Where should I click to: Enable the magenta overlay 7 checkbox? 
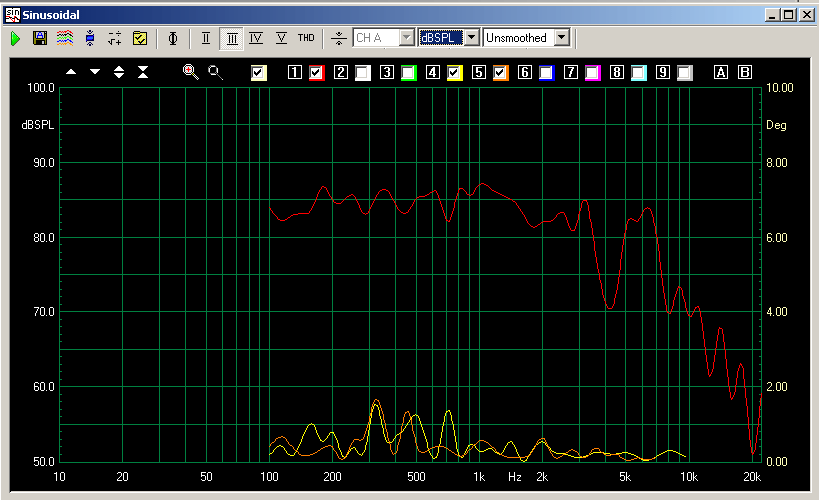tap(593, 72)
